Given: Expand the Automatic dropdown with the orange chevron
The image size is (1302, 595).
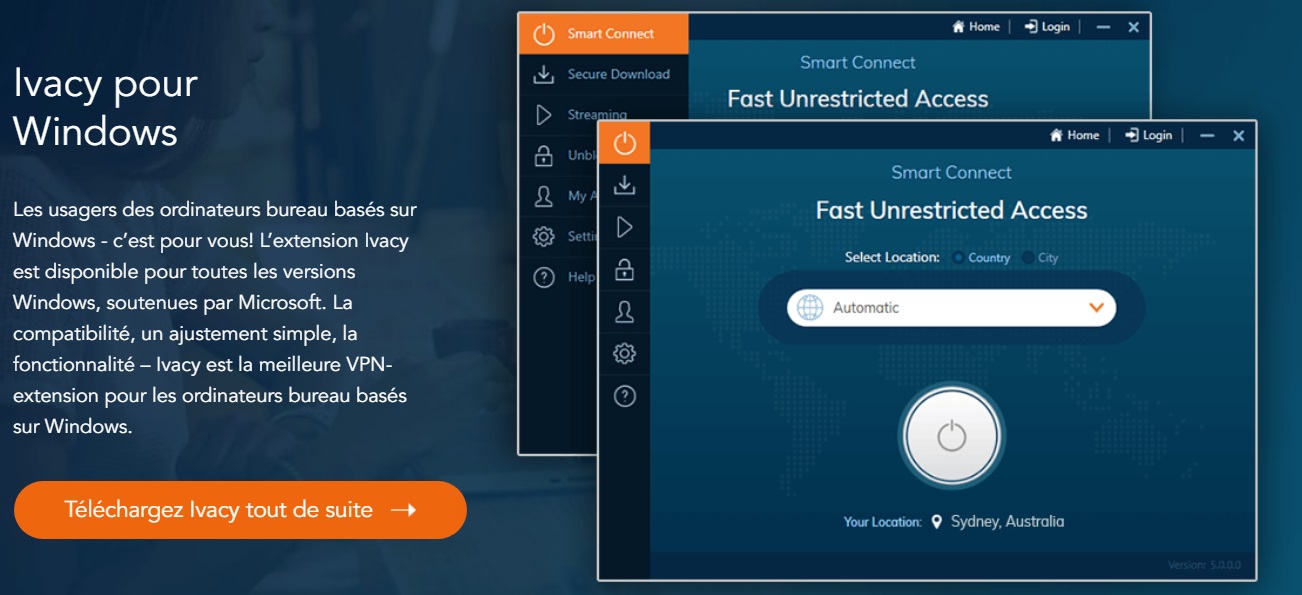Looking at the screenshot, I should 1096,308.
